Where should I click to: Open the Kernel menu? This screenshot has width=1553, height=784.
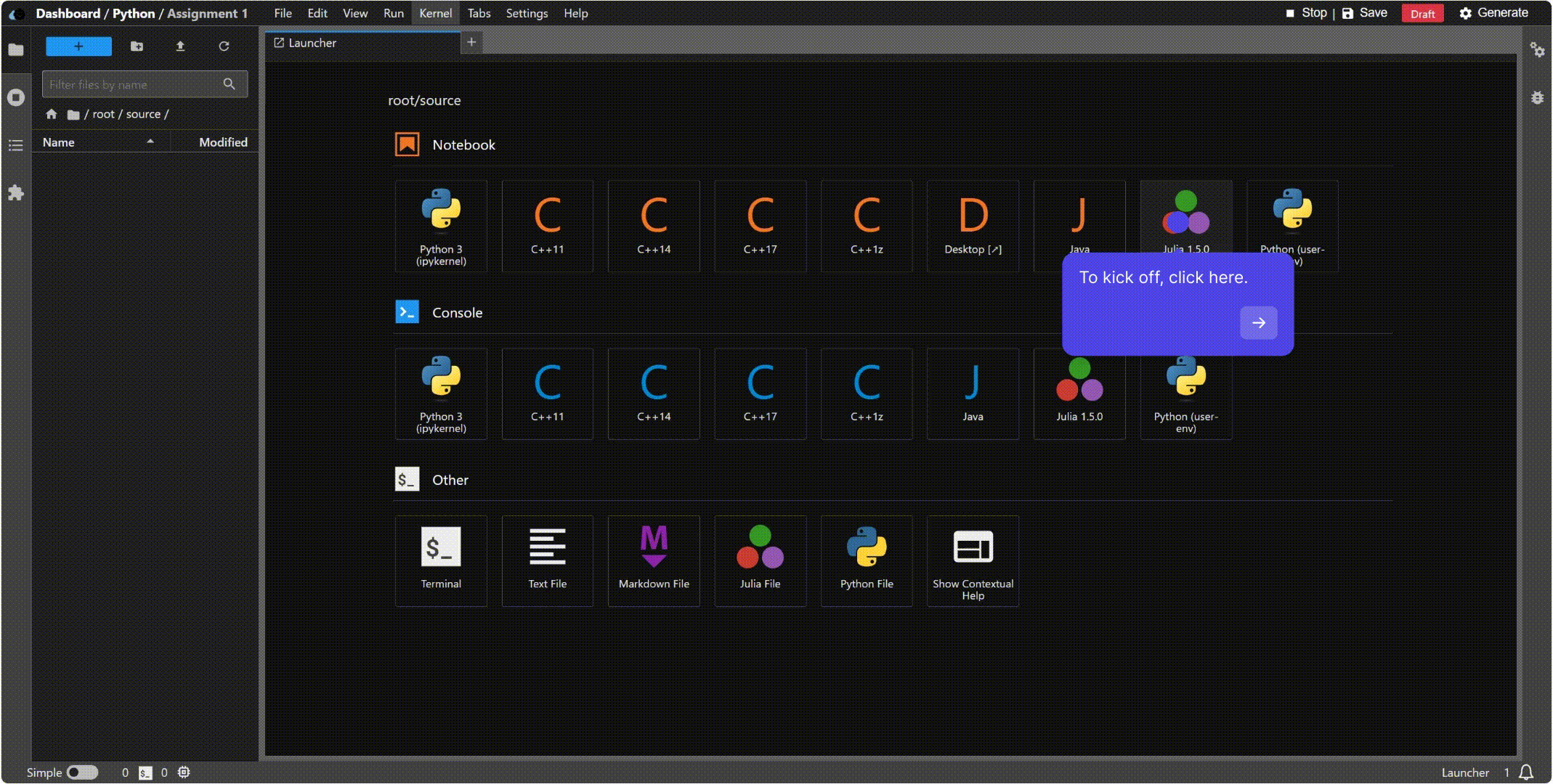coord(436,13)
